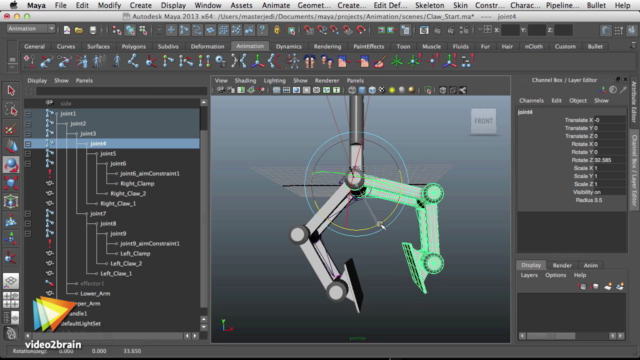Open the Channel Box Channels menu
Image resolution: width=640 pixels, height=360 pixels.
tap(531, 100)
